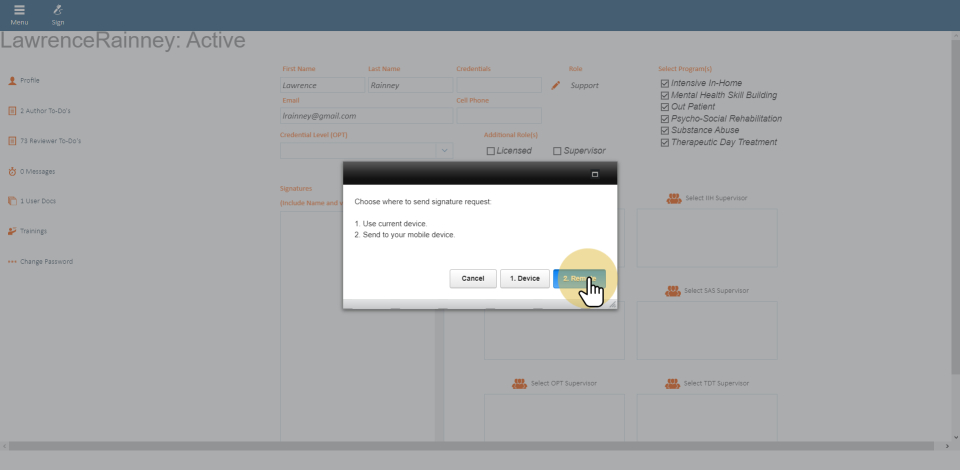This screenshot has height=470, width=960.
Task: Click the Select SAS Supervisor people icon
Action: [674, 291]
